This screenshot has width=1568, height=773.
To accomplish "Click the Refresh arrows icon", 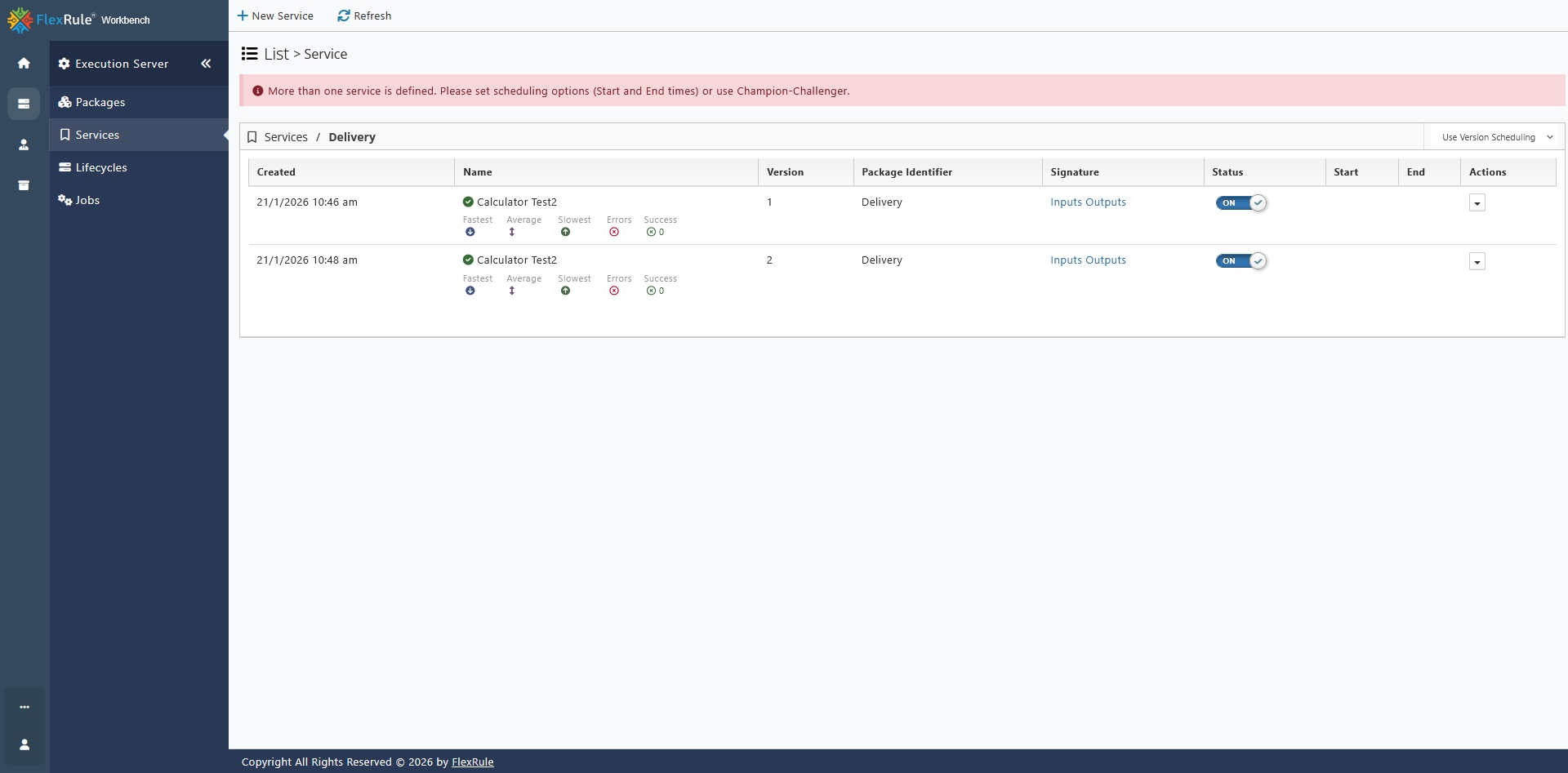I will tap(344, 16).
